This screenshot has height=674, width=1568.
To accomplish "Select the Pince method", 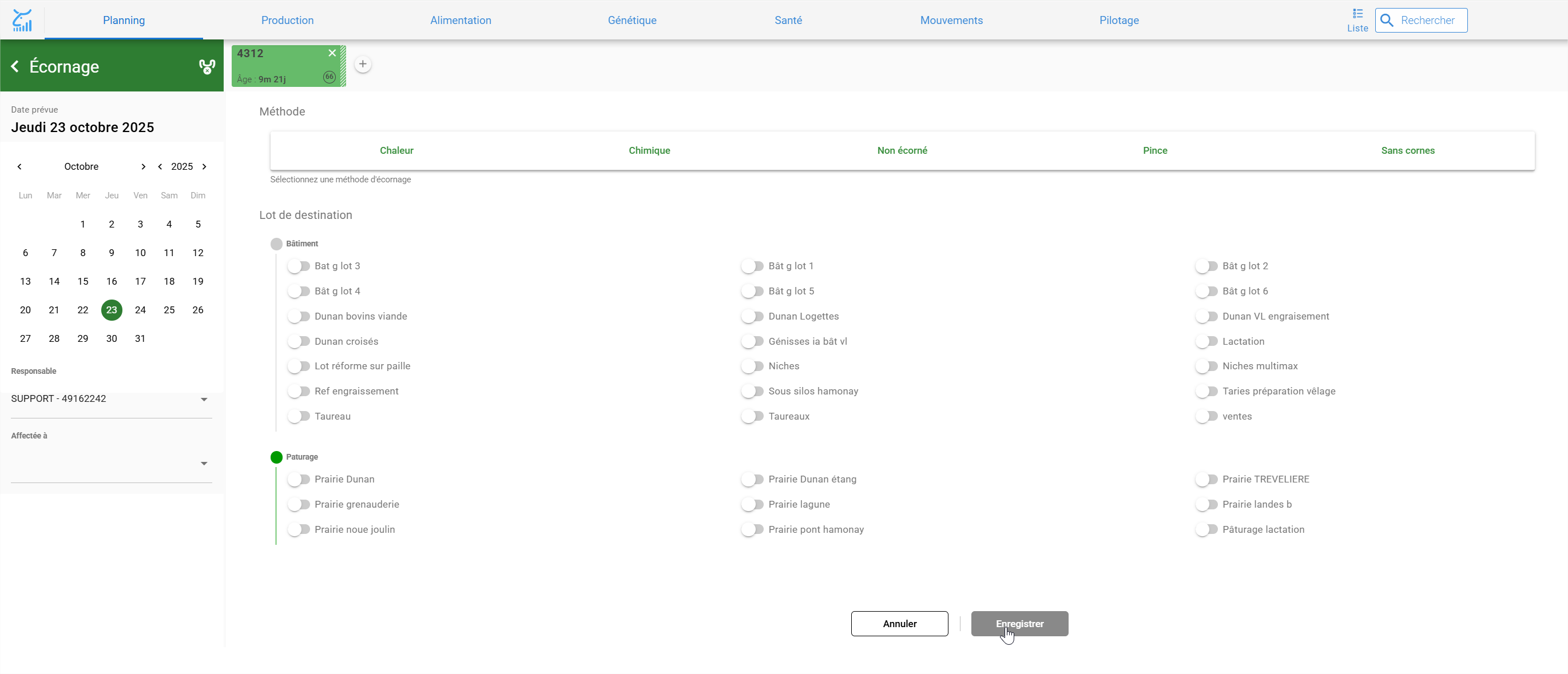I will [1155, 150].
